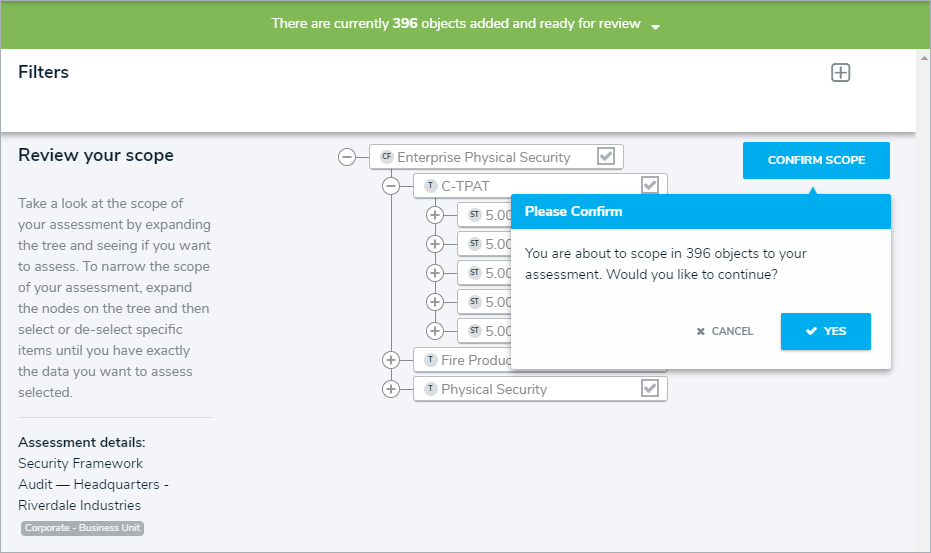This screenshot has width=931, height=553.
Task: Uncheck the C-TPAT checkbox
Action: tap(650, 185)
